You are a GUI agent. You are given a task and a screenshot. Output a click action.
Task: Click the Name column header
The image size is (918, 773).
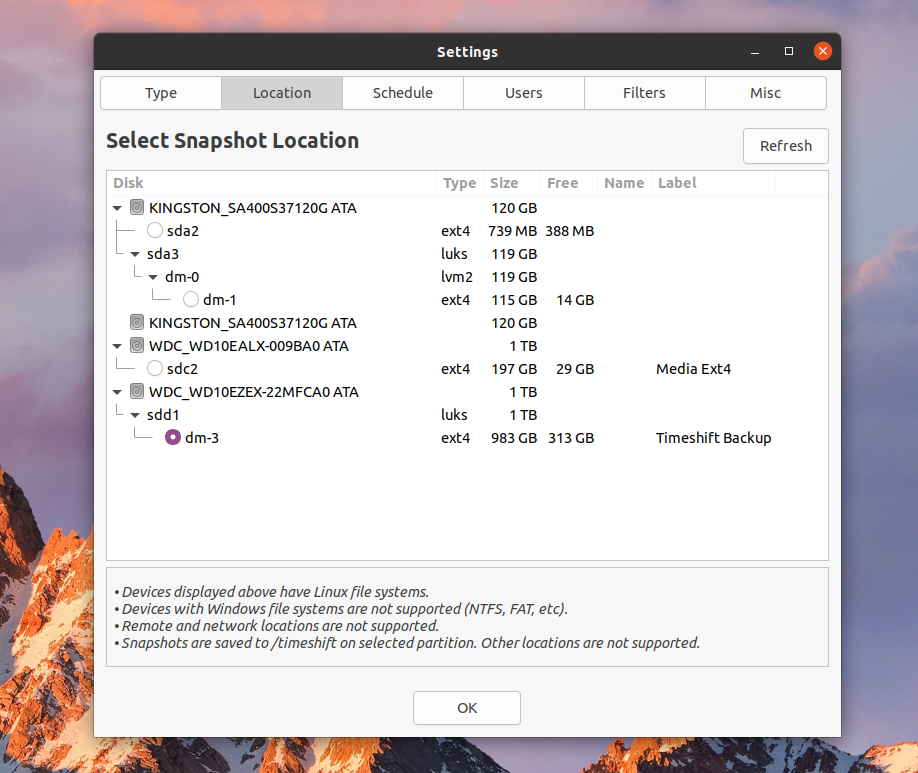[x=624, y=183]
